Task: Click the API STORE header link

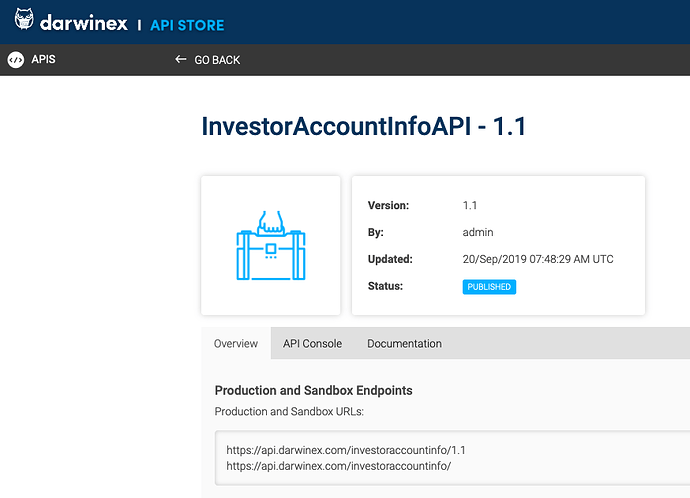Action: click(187, 25)
